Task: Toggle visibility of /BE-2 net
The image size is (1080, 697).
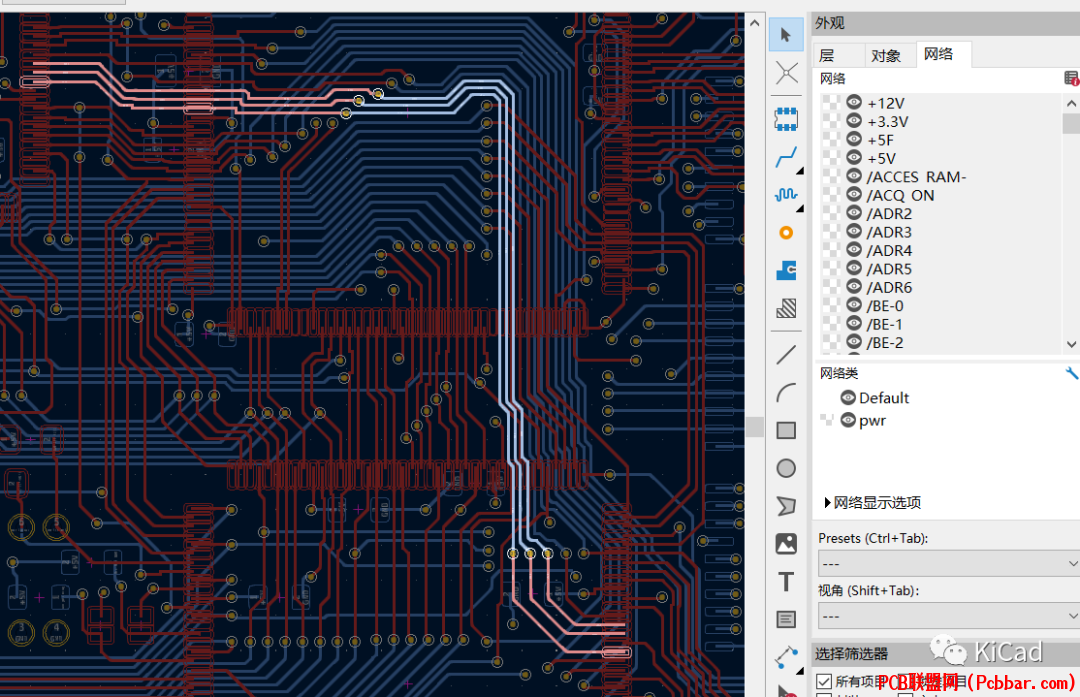Action: pyautogui.click(x=854, y=342)
